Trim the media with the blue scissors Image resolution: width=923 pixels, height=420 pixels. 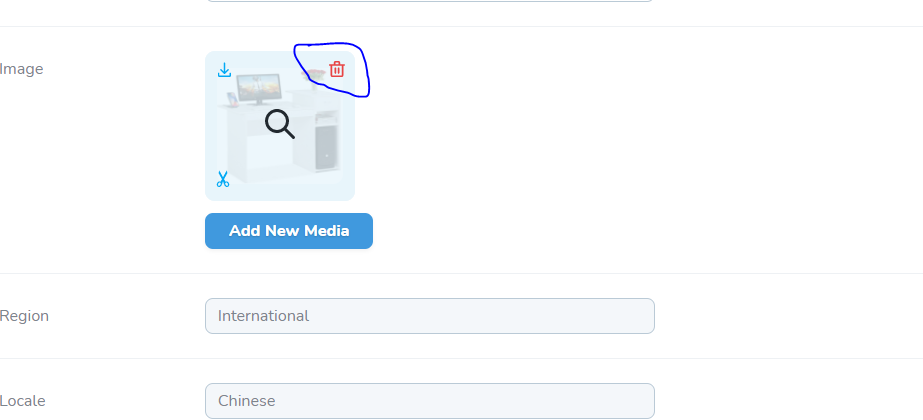223,179
